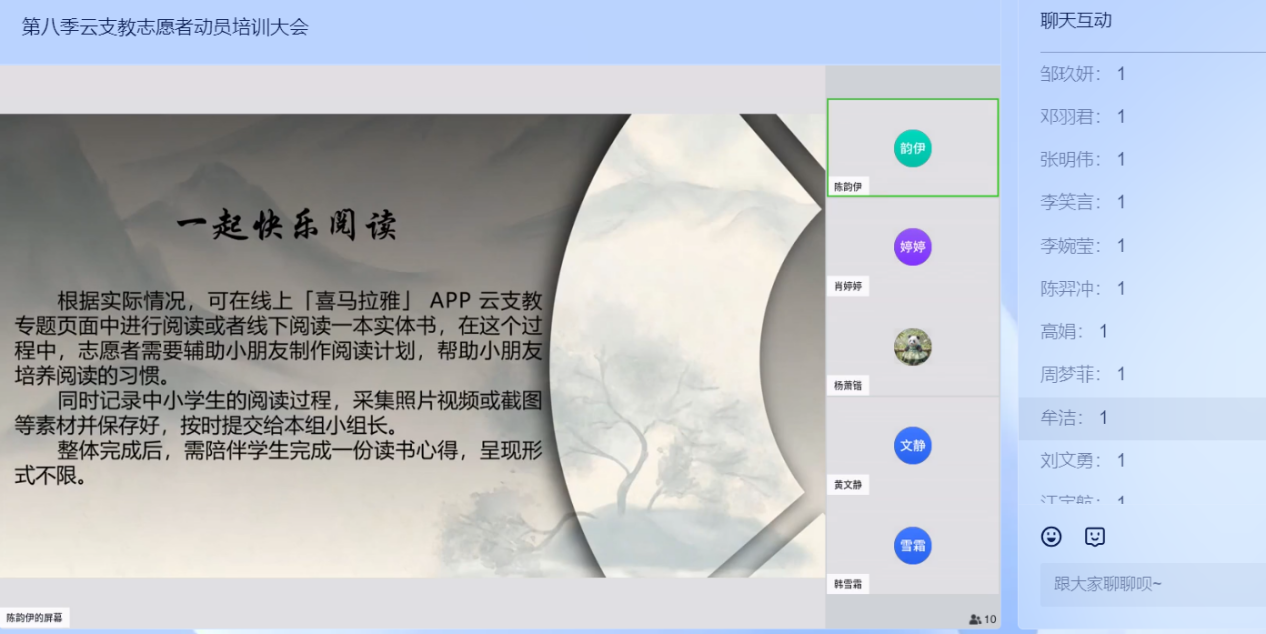Click the 陈韵伊 name label on video tile
This screenshot has width=1266, height=634.
pyautogui.click(x=847, y=187)
